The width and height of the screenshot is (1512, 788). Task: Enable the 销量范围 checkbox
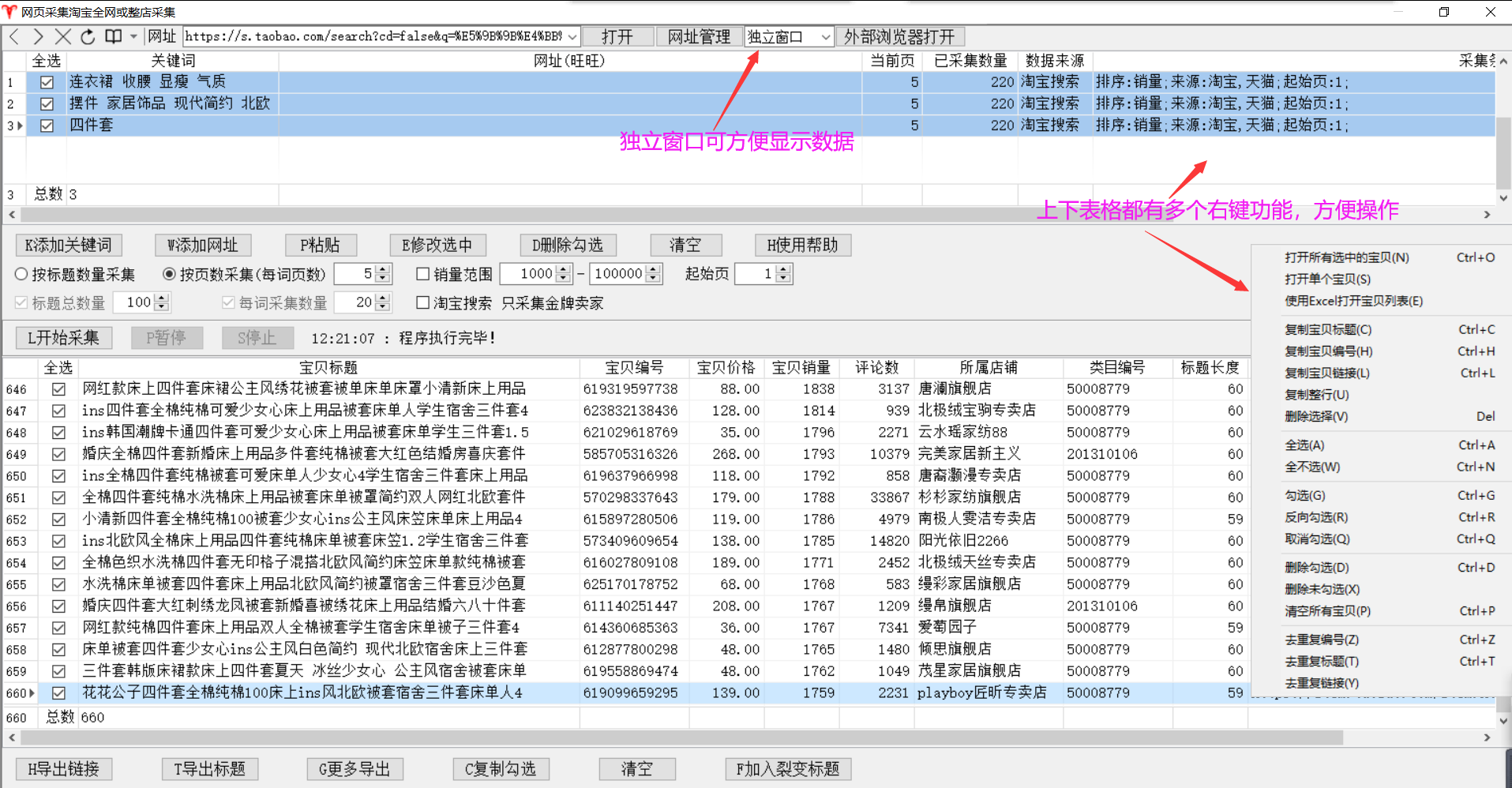click(423, 274)
